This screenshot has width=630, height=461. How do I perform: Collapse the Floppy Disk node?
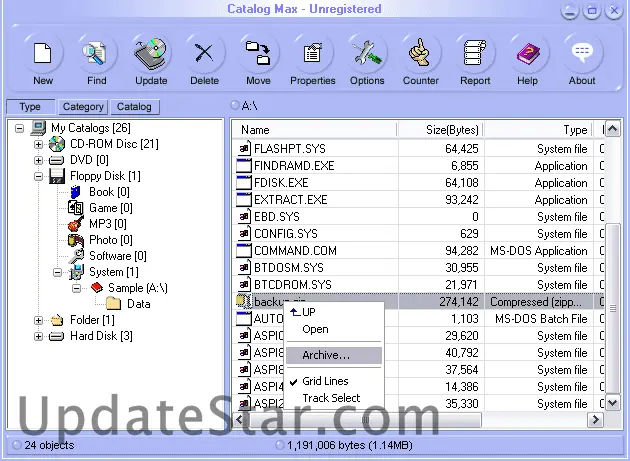38,176
